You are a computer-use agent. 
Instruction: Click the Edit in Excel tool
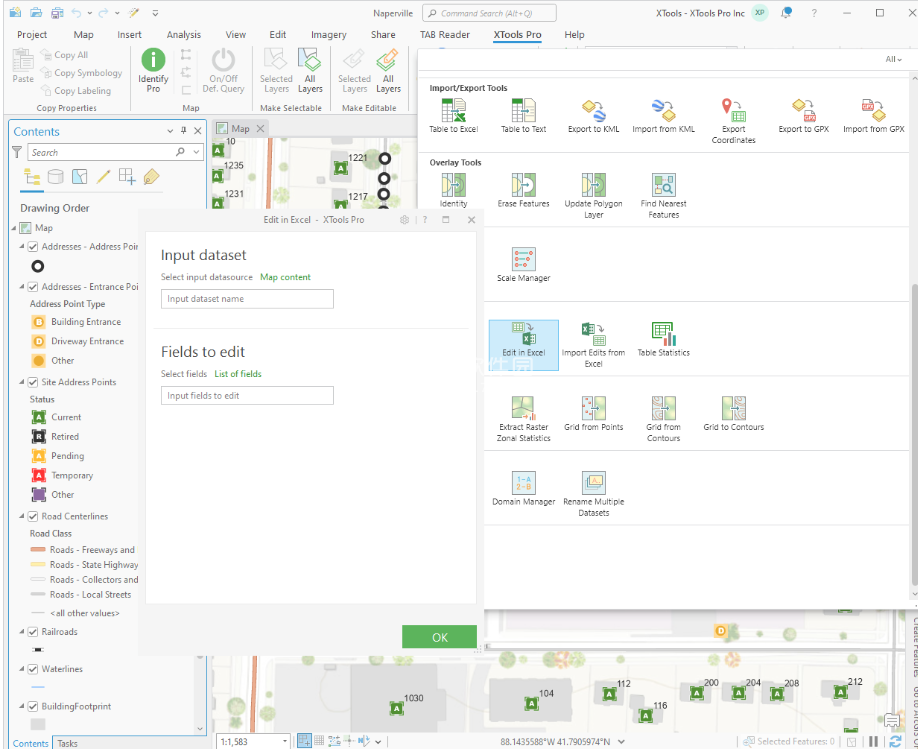point(523,345)
